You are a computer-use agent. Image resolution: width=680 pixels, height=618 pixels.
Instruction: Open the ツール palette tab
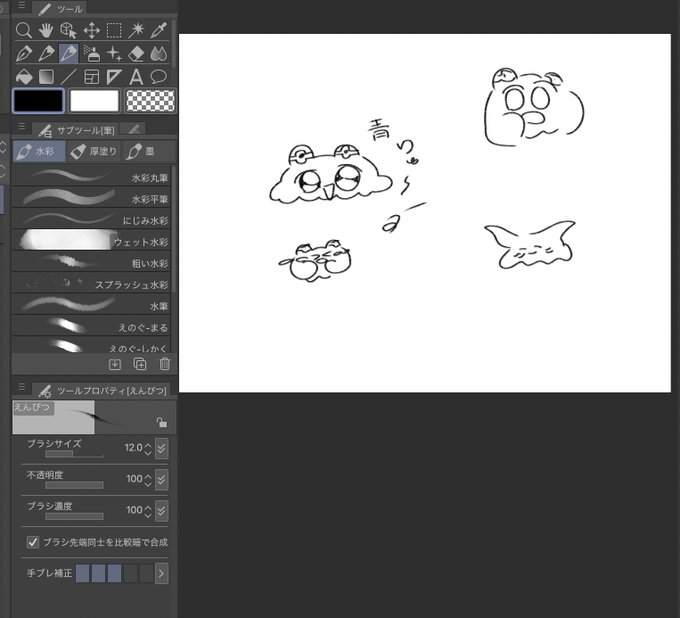[60, 8]
